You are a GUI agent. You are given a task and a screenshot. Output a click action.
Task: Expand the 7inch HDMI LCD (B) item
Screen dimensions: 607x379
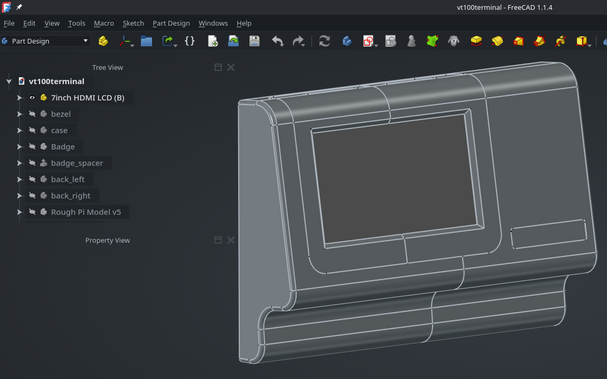point(19,98)
